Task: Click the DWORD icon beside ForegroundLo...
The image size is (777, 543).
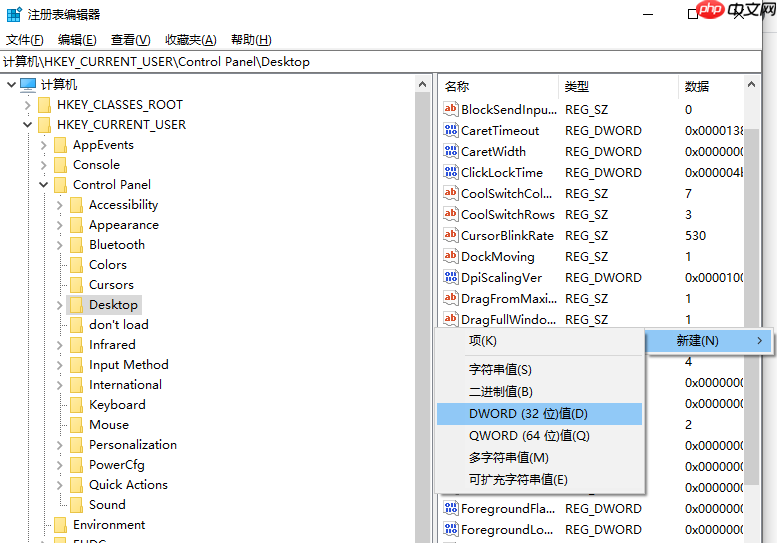Action: [x=450, y=529]
